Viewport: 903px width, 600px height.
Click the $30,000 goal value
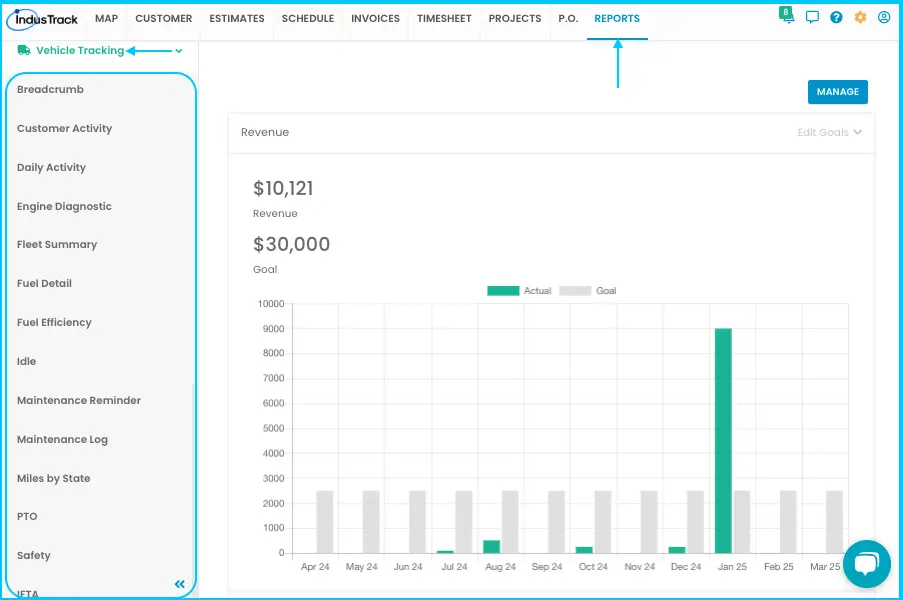coord(291,244)
